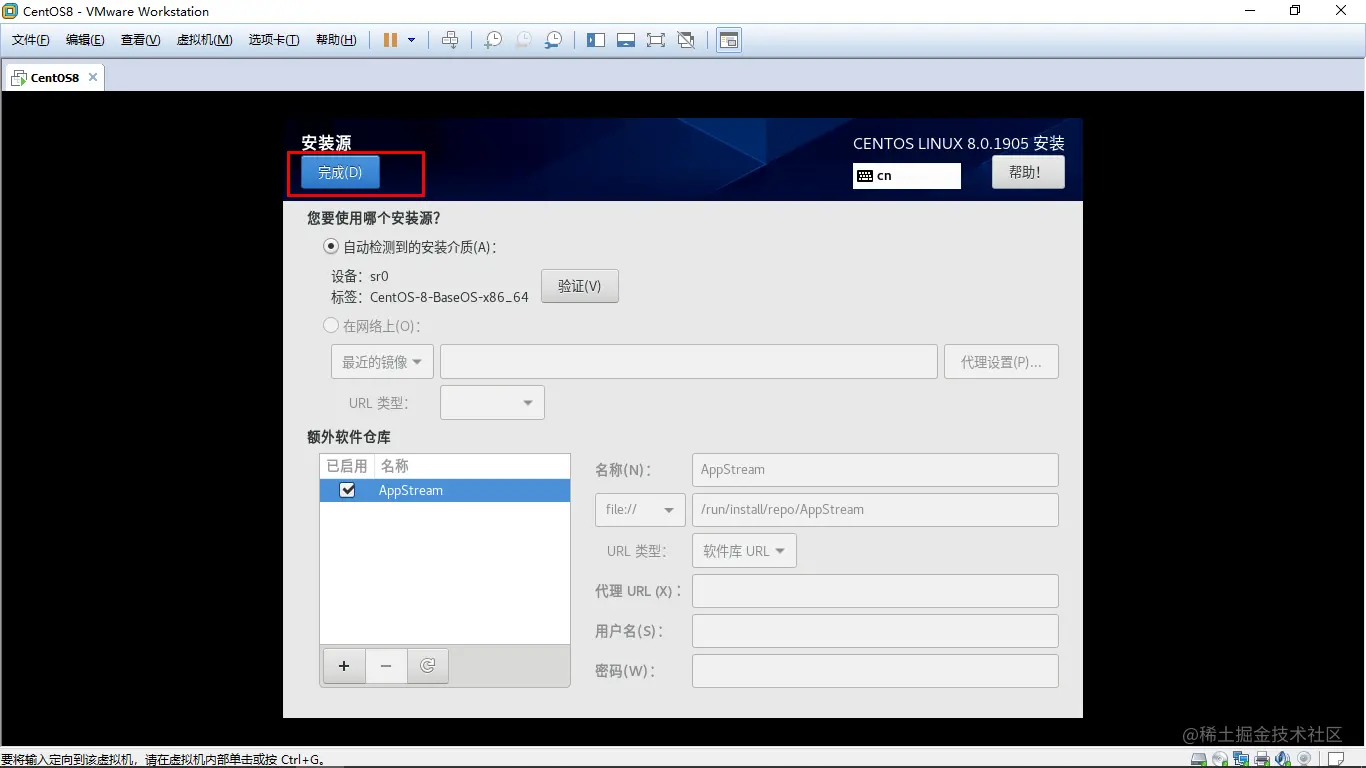The height and width of the screenshot is (768, 1366).
Task: Revert the virtual machine to its snapshot
Action: click(523, 40)
